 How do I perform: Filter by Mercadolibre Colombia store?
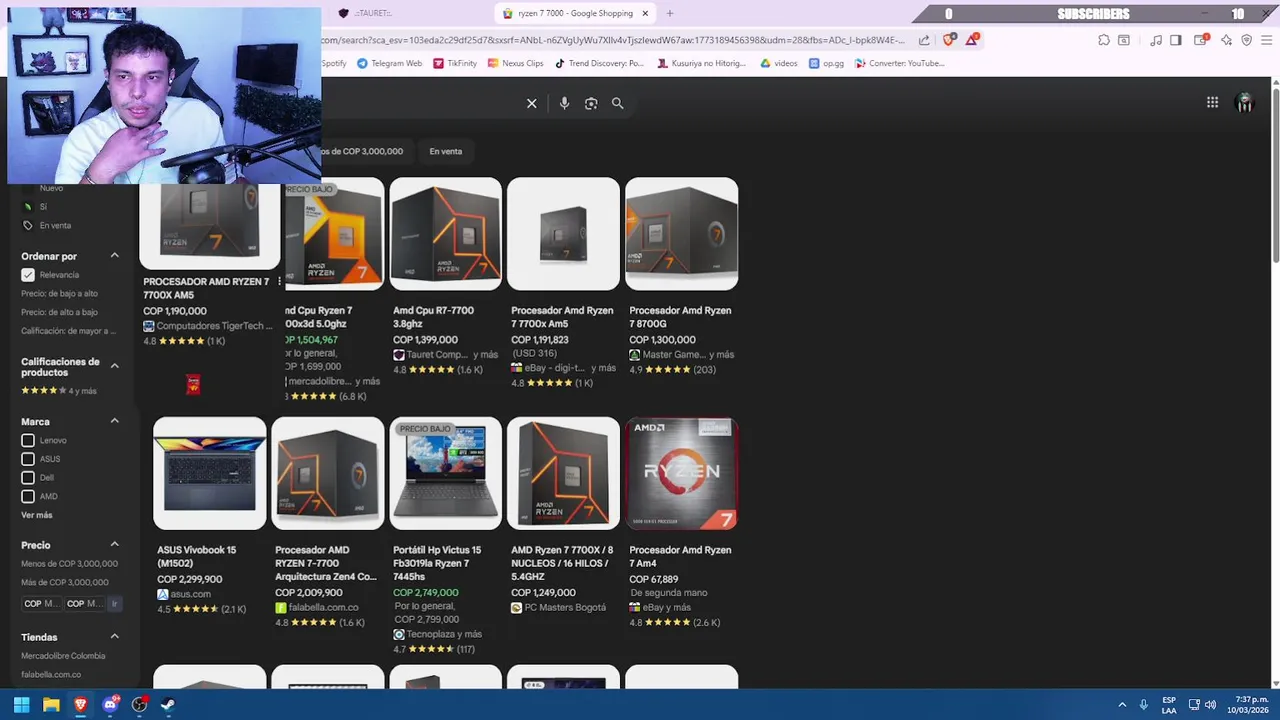pos(63,656)
